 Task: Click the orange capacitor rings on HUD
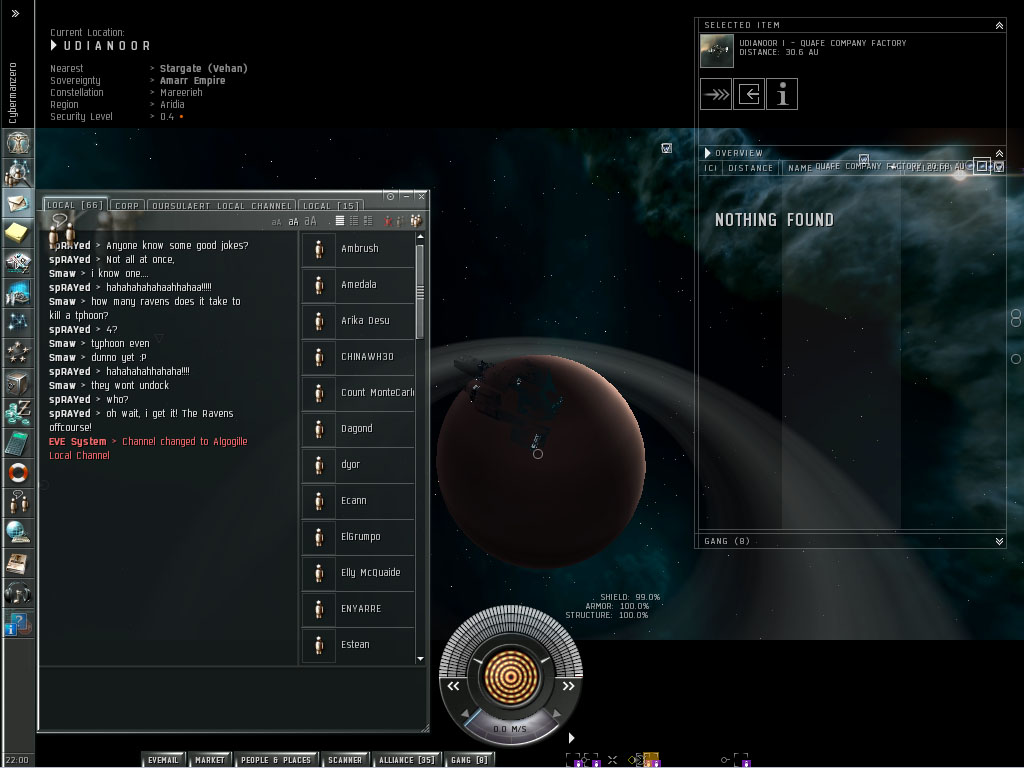(x=511, y=676)
